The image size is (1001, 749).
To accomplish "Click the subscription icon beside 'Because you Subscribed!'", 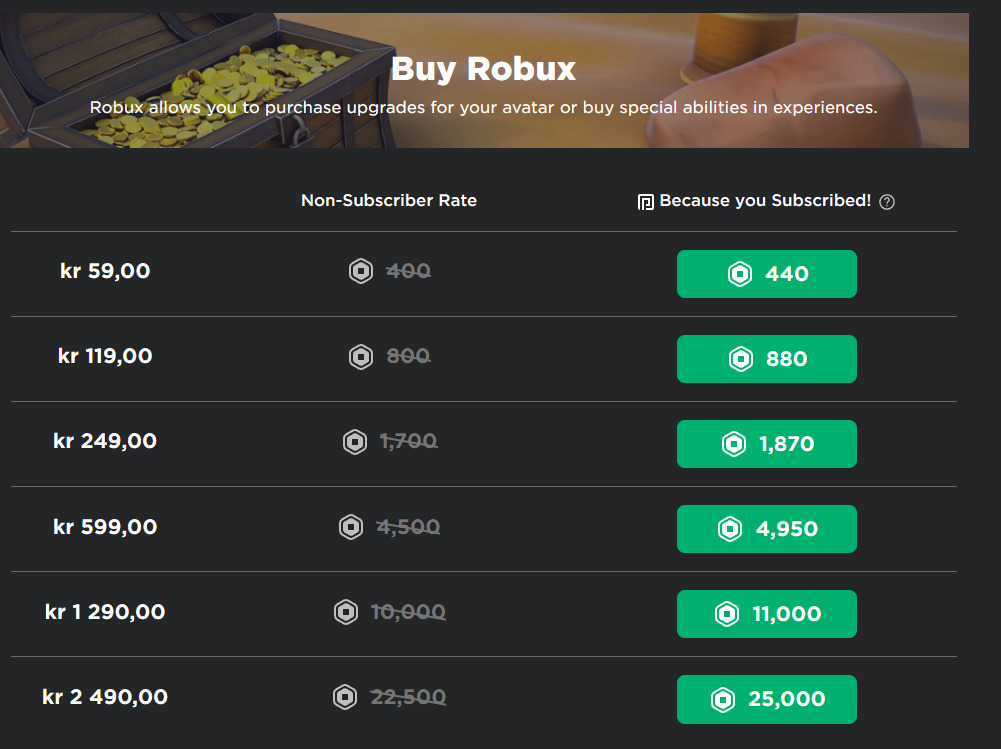I will point(646,202).
